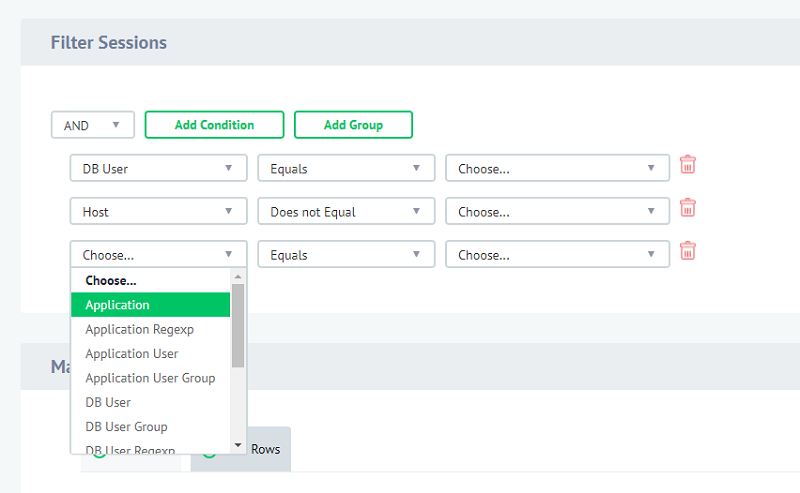Delete the Host condition row
The image size is (800, 493).
pos(687,208)
